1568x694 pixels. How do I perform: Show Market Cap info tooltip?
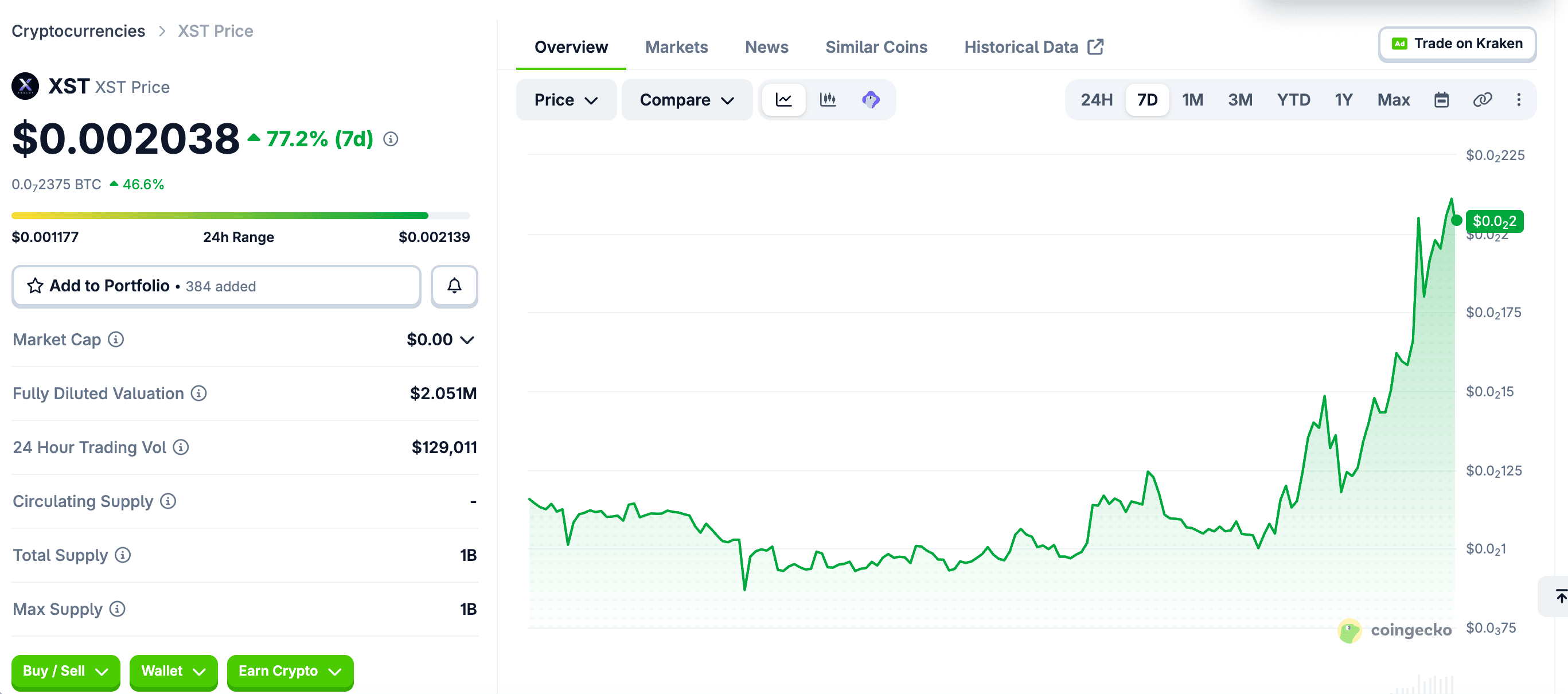[116, 339]
